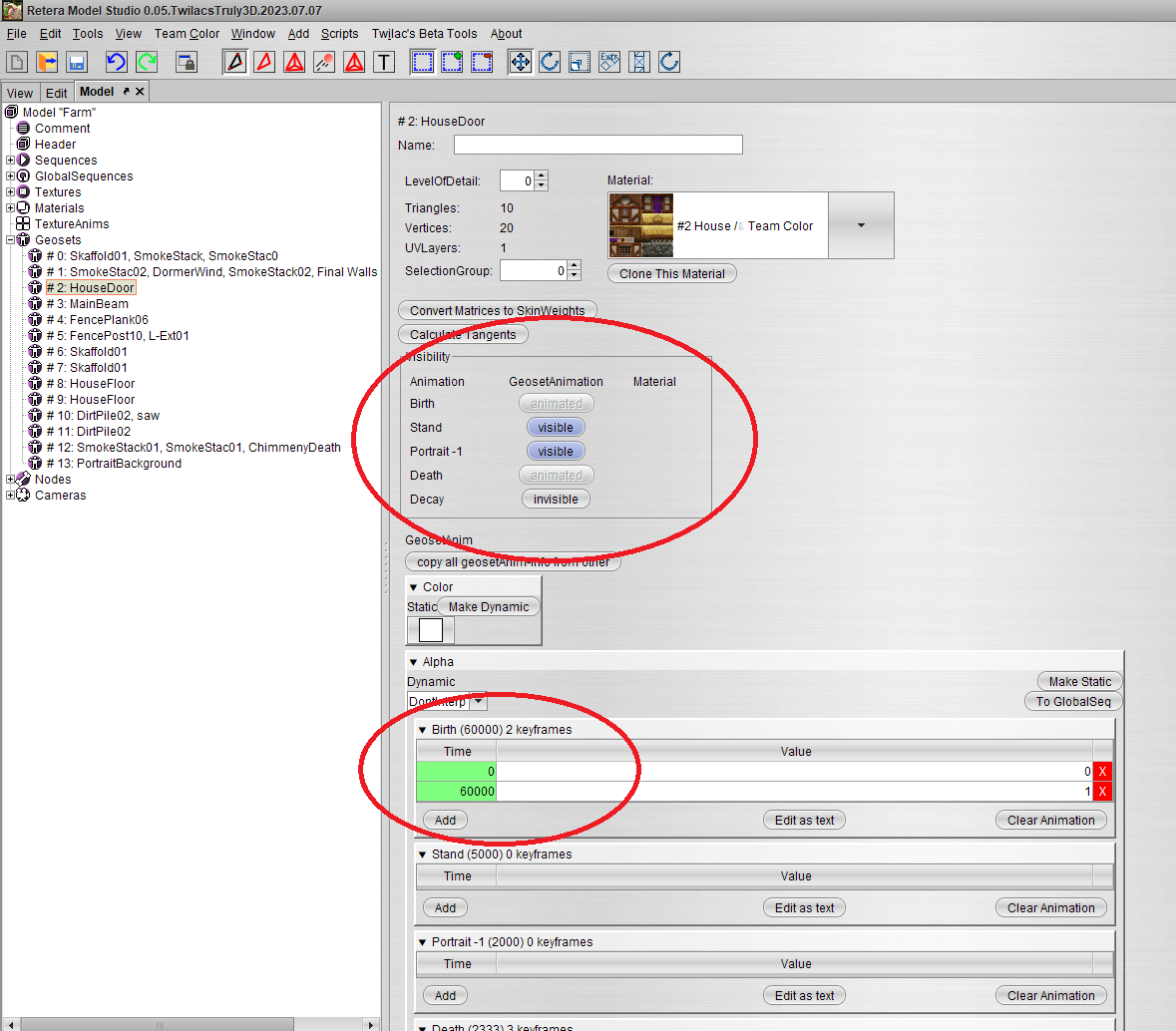Switch to the View tab
This screenshot has width=1176, height=1031.
20,93
